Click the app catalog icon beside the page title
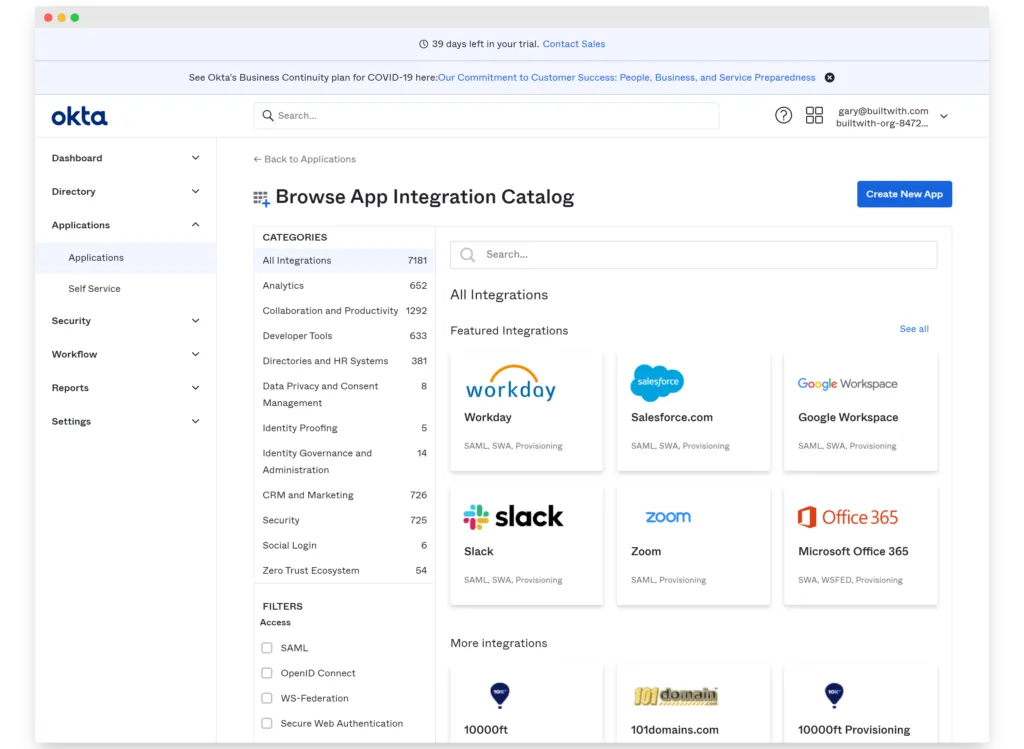This screenshot has height=749, width=1024. [x=261, y=198]
